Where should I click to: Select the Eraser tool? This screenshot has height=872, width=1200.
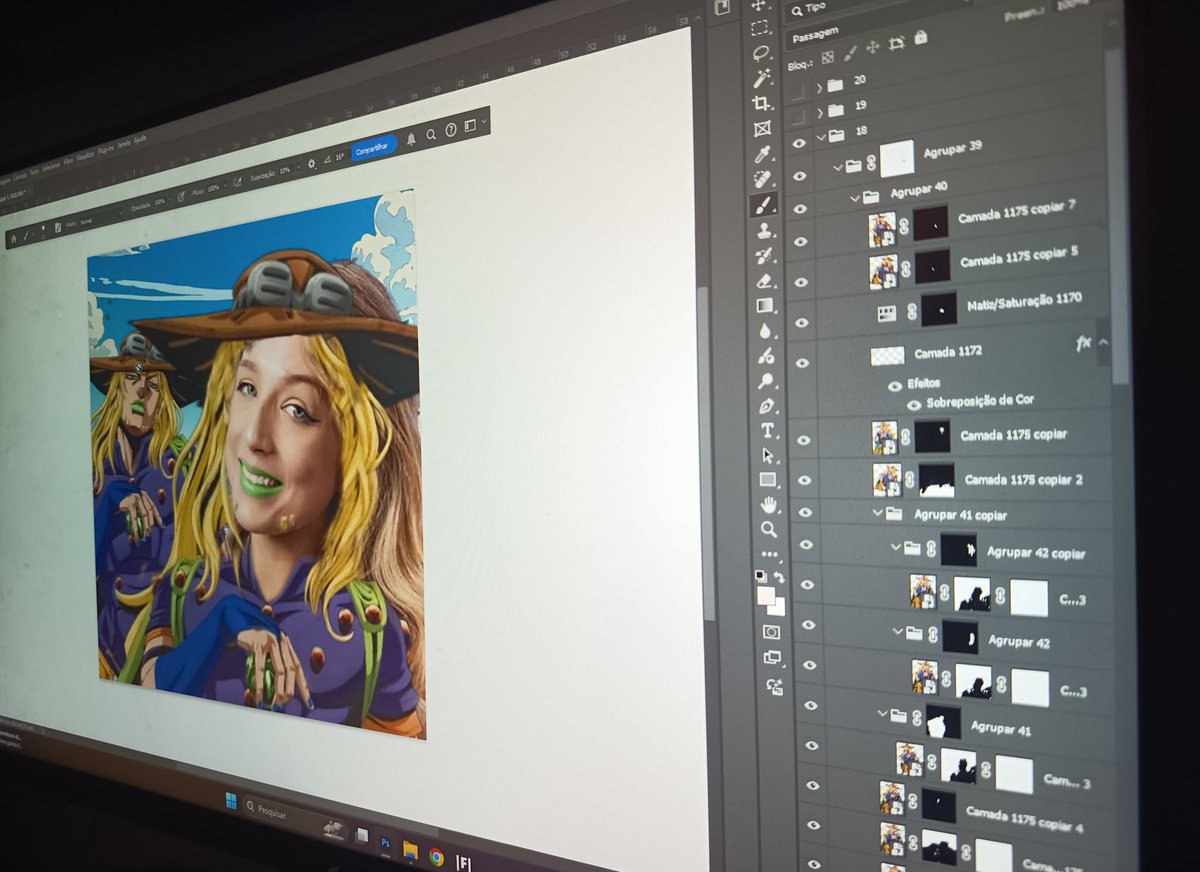(x=765, y=280)
